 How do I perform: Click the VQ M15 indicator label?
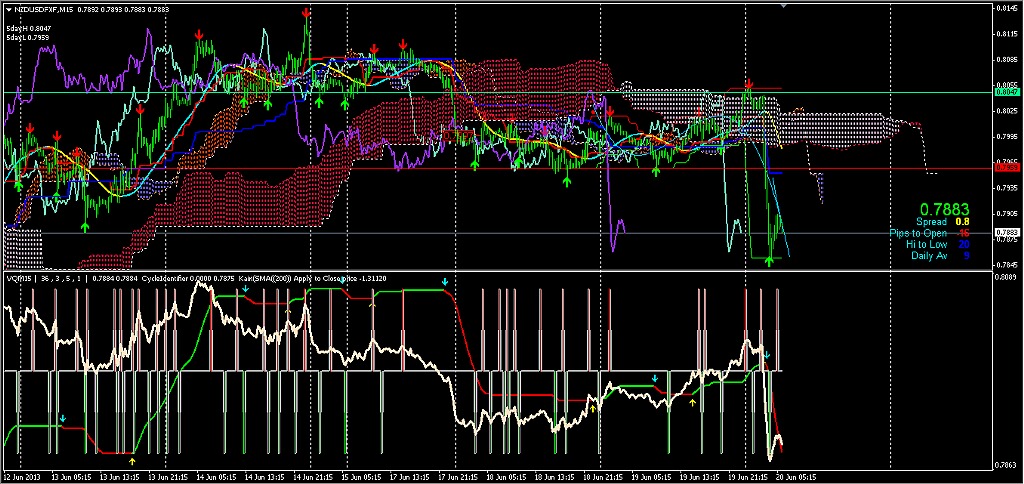(20, 279)
